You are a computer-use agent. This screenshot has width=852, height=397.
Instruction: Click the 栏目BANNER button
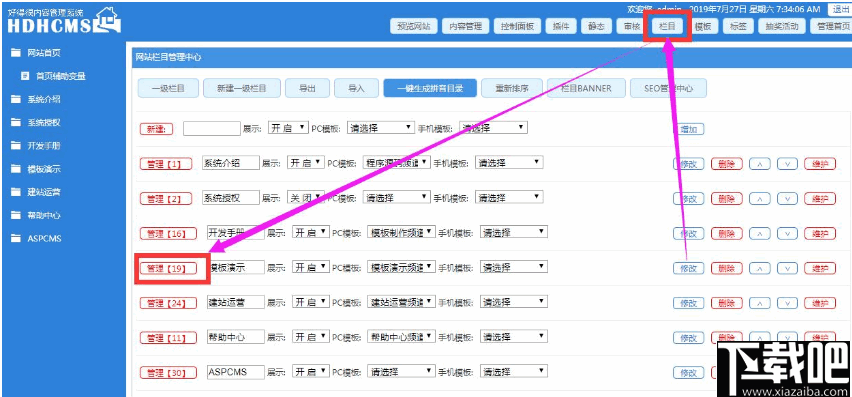(586, 88)
